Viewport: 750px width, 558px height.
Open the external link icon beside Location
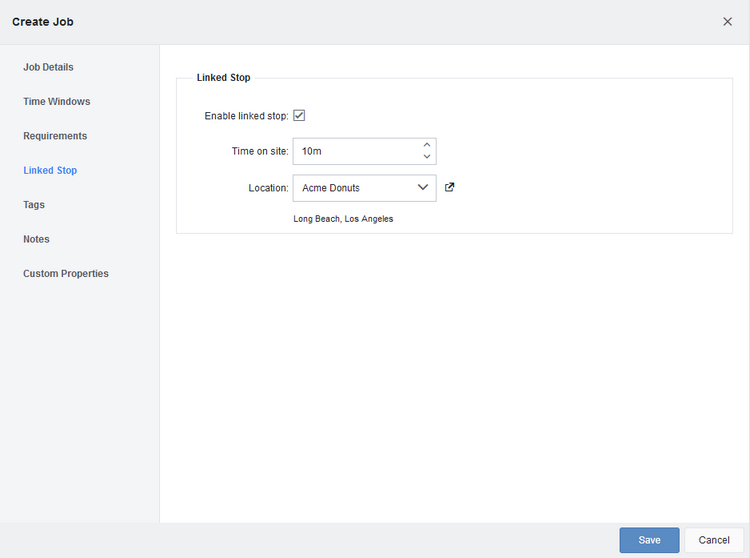(x=449, y=187)
